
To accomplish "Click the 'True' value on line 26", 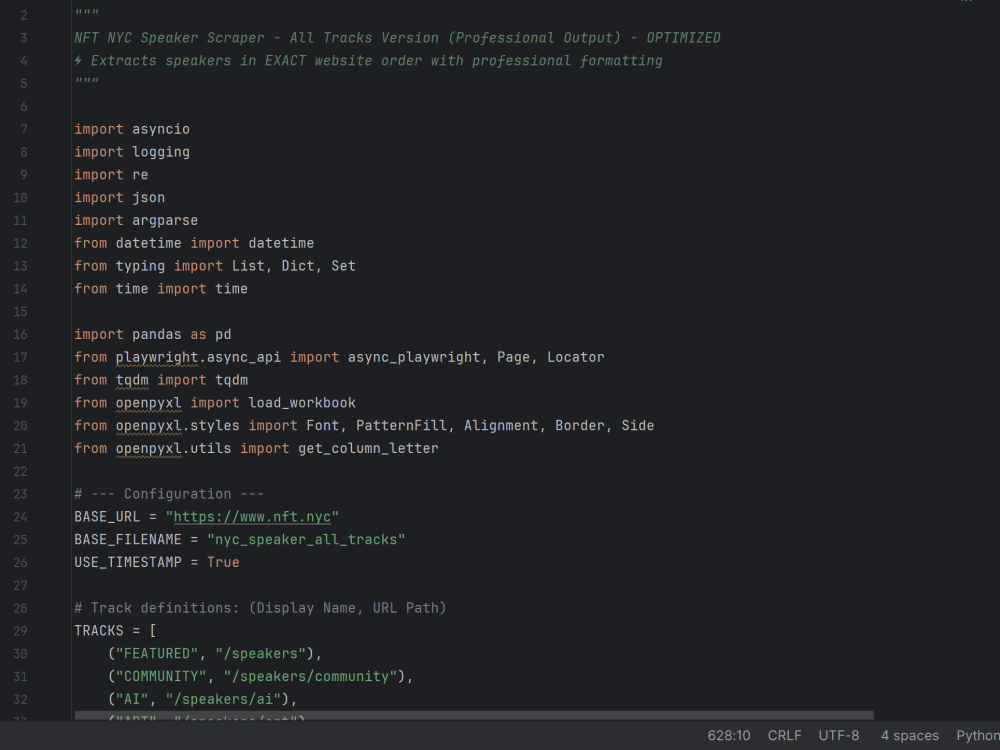I will pos(223,562).
